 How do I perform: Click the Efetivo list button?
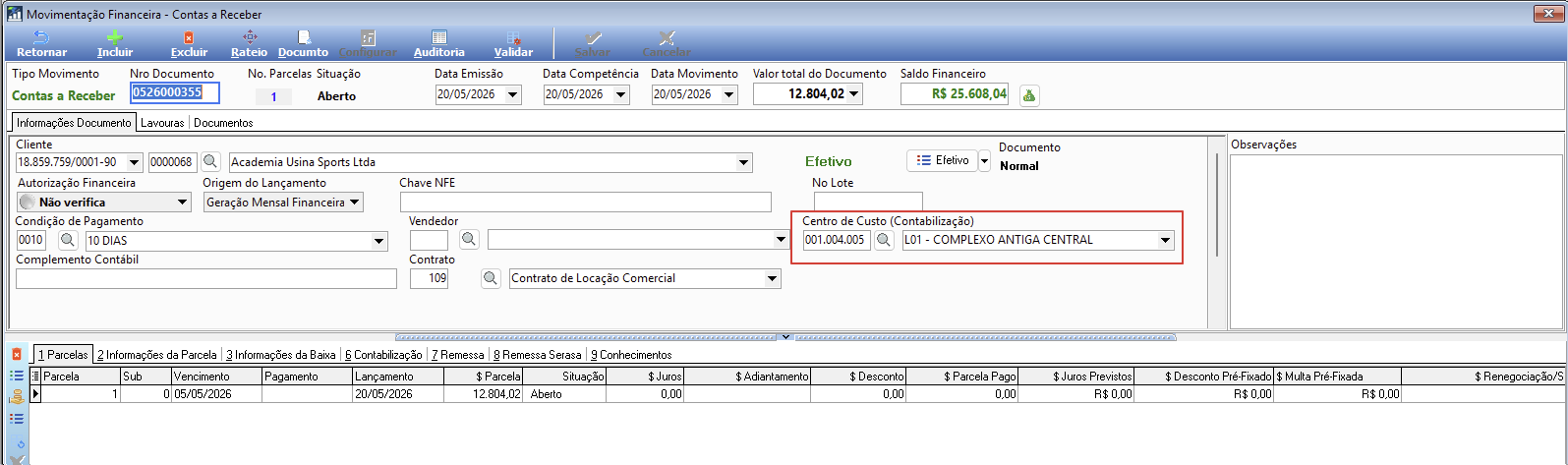pos(942,160)
